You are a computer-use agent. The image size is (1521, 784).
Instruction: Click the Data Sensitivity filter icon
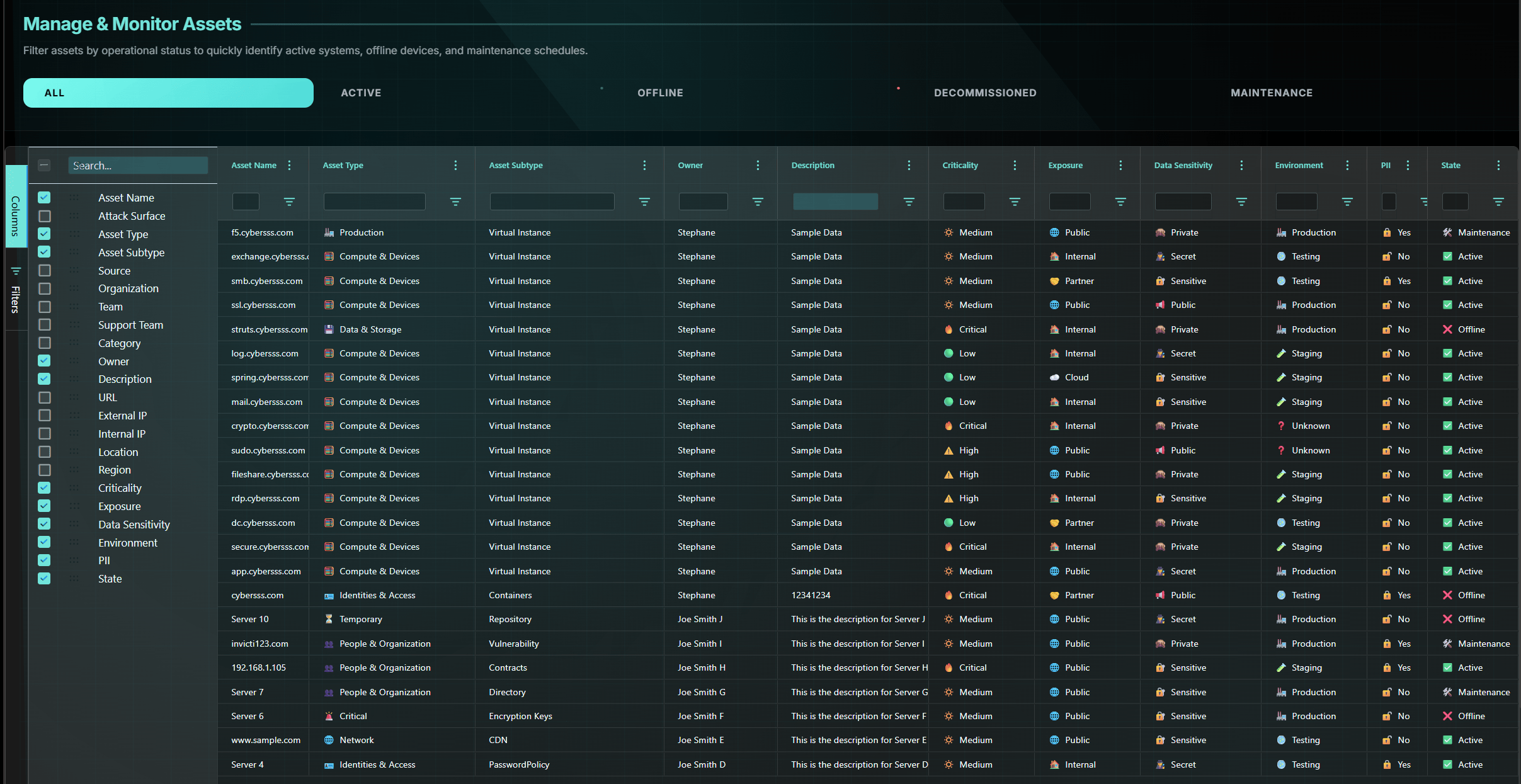(x=1241, y=202)
